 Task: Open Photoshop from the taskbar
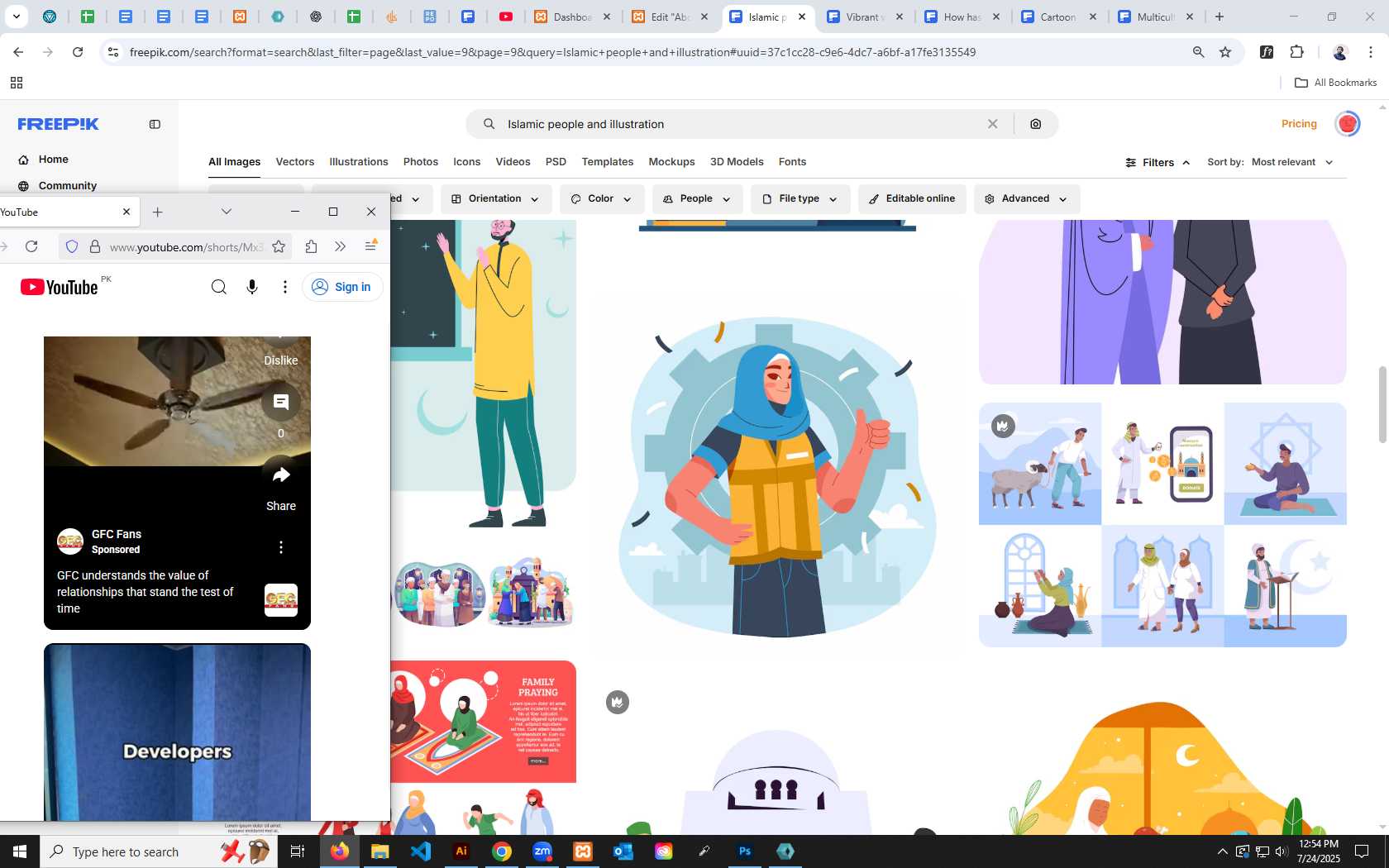[744, 851]
